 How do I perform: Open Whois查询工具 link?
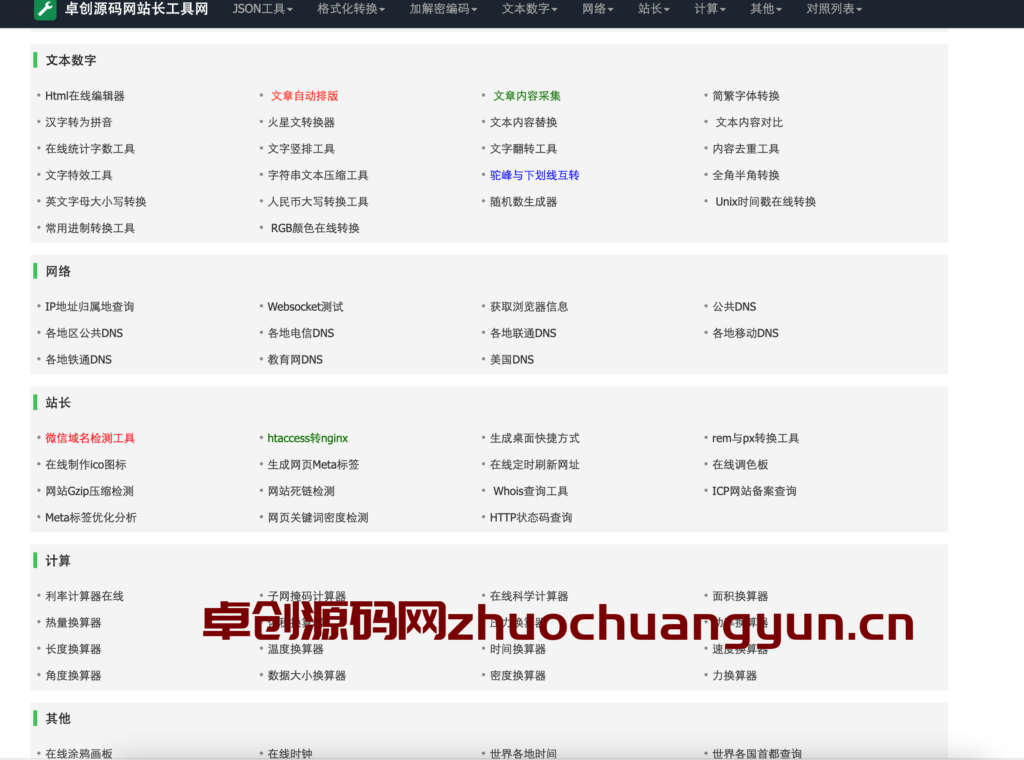pos(531,491)
